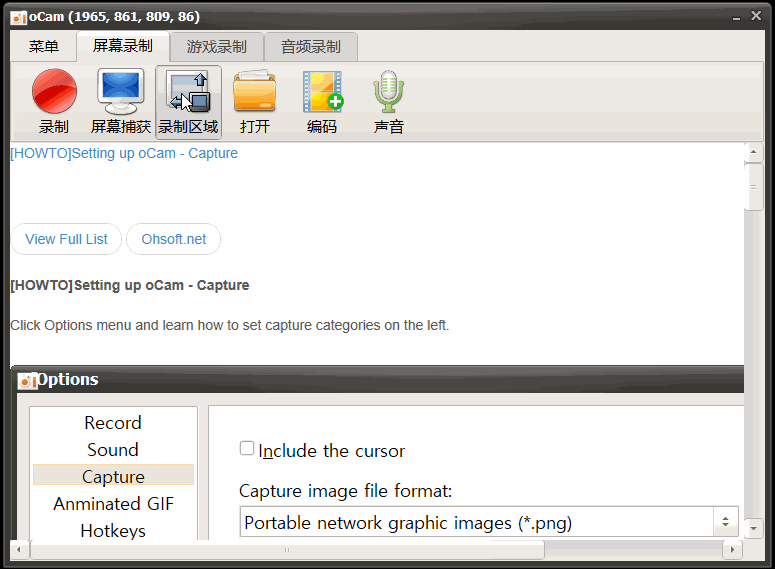Click the bold HOWTO Capture heading
775x569 pixels.
click(x=130, y=286)
